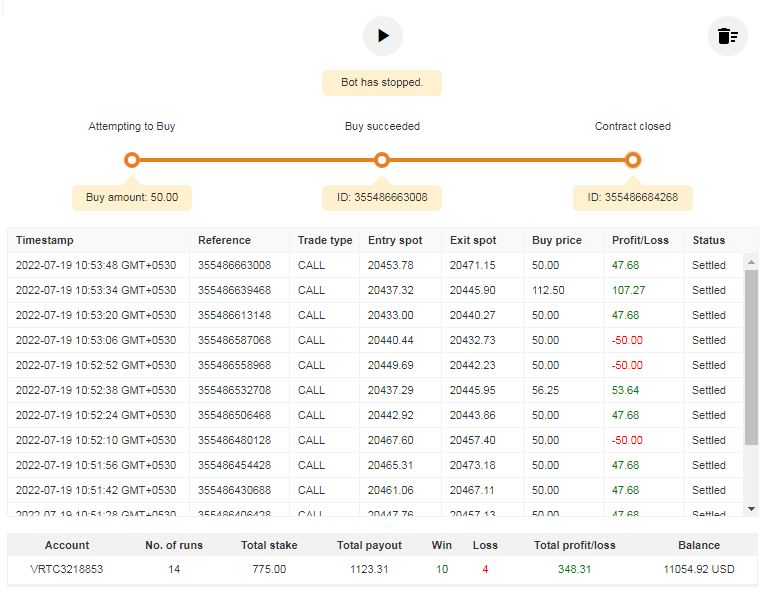766x594 pixels.
Task: Click the Contract closed stage circle
Action: (632, 160)
